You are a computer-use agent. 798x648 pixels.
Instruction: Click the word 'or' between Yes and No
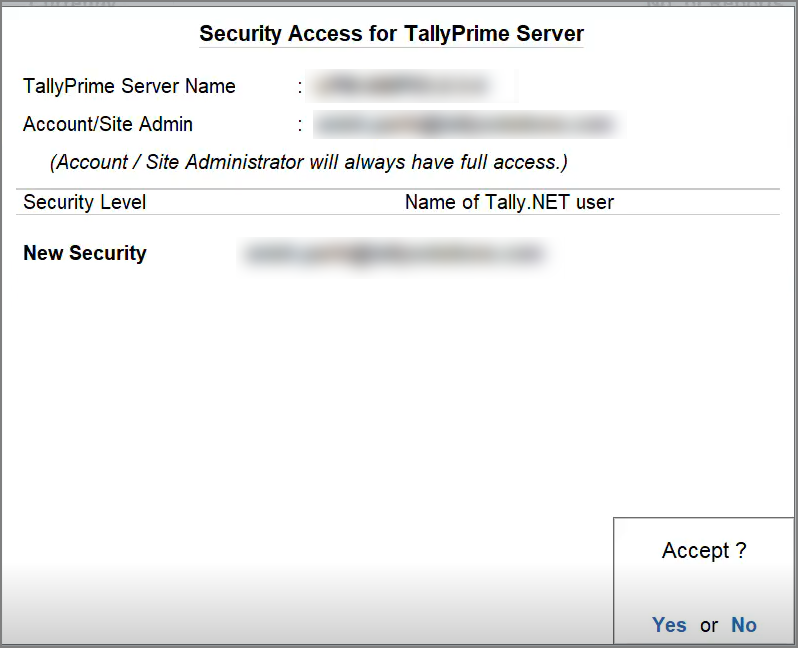click(709, 626)
